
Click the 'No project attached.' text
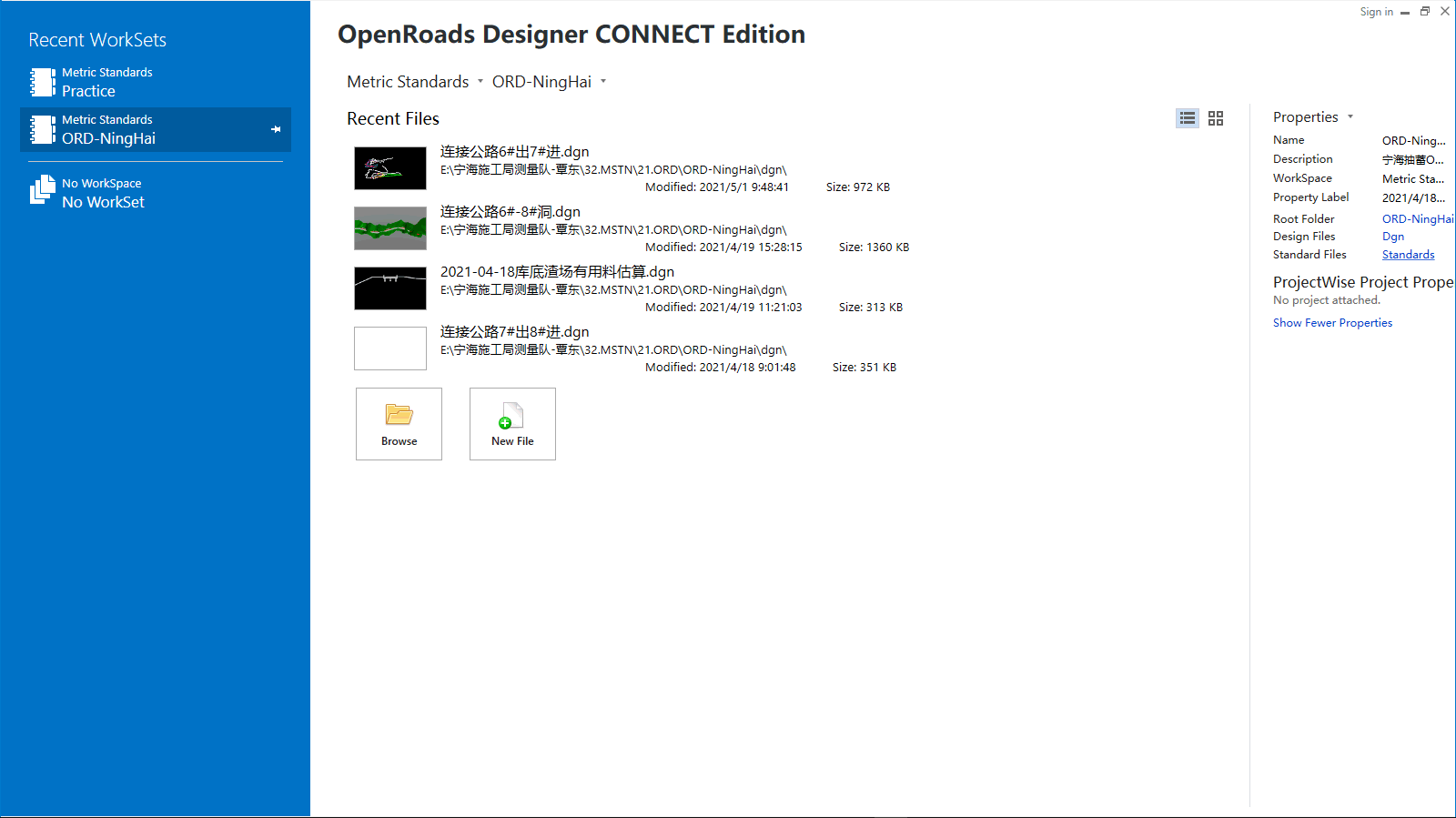pos(1327,300)
